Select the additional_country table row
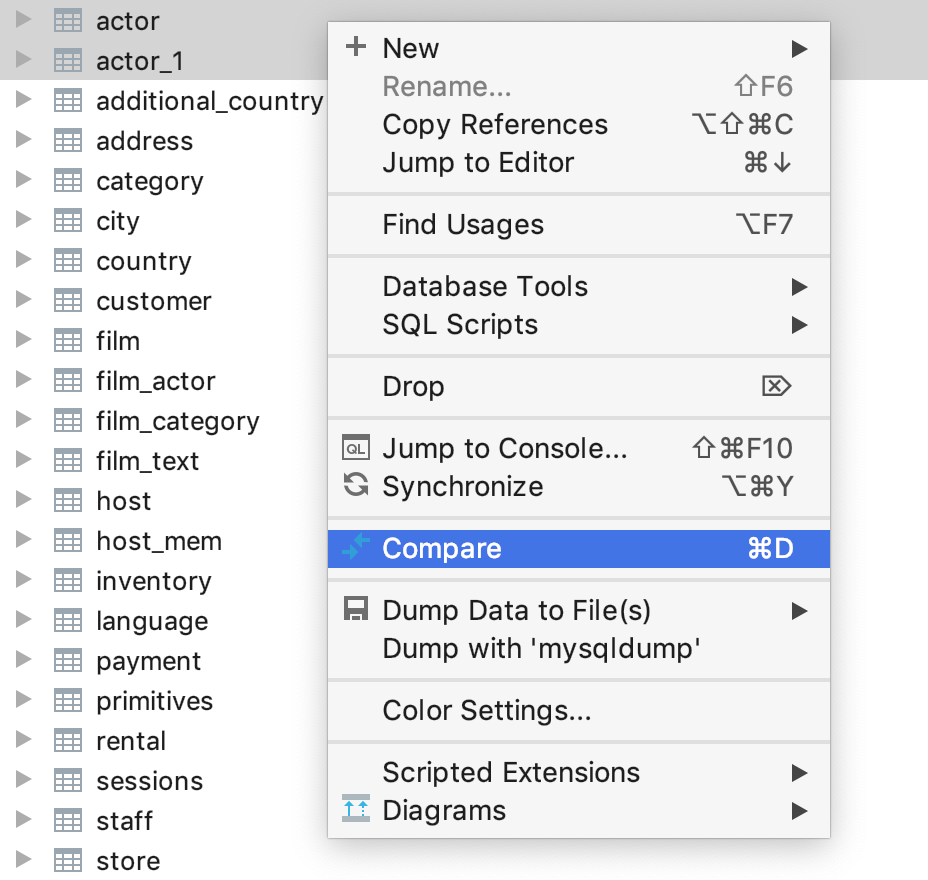The width and height of the screenshot is (928, 880). point(164,101)
